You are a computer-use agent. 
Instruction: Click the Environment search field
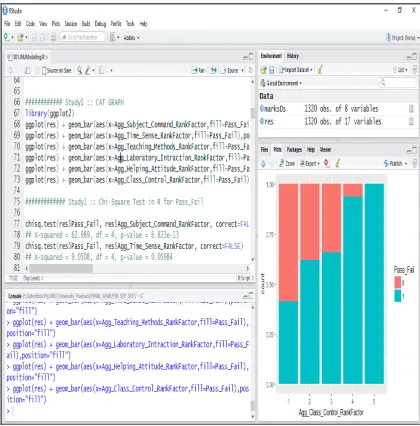click(x=398, y=83)
